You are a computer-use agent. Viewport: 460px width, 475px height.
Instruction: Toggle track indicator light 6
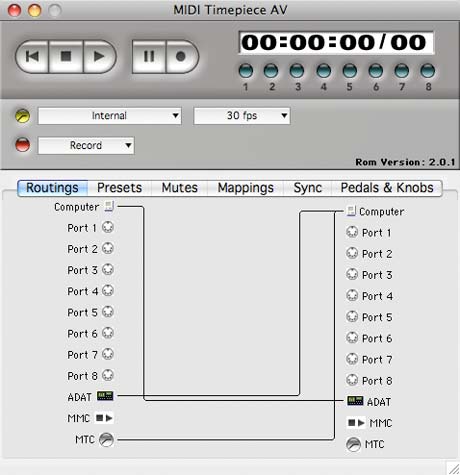(376, 71)
